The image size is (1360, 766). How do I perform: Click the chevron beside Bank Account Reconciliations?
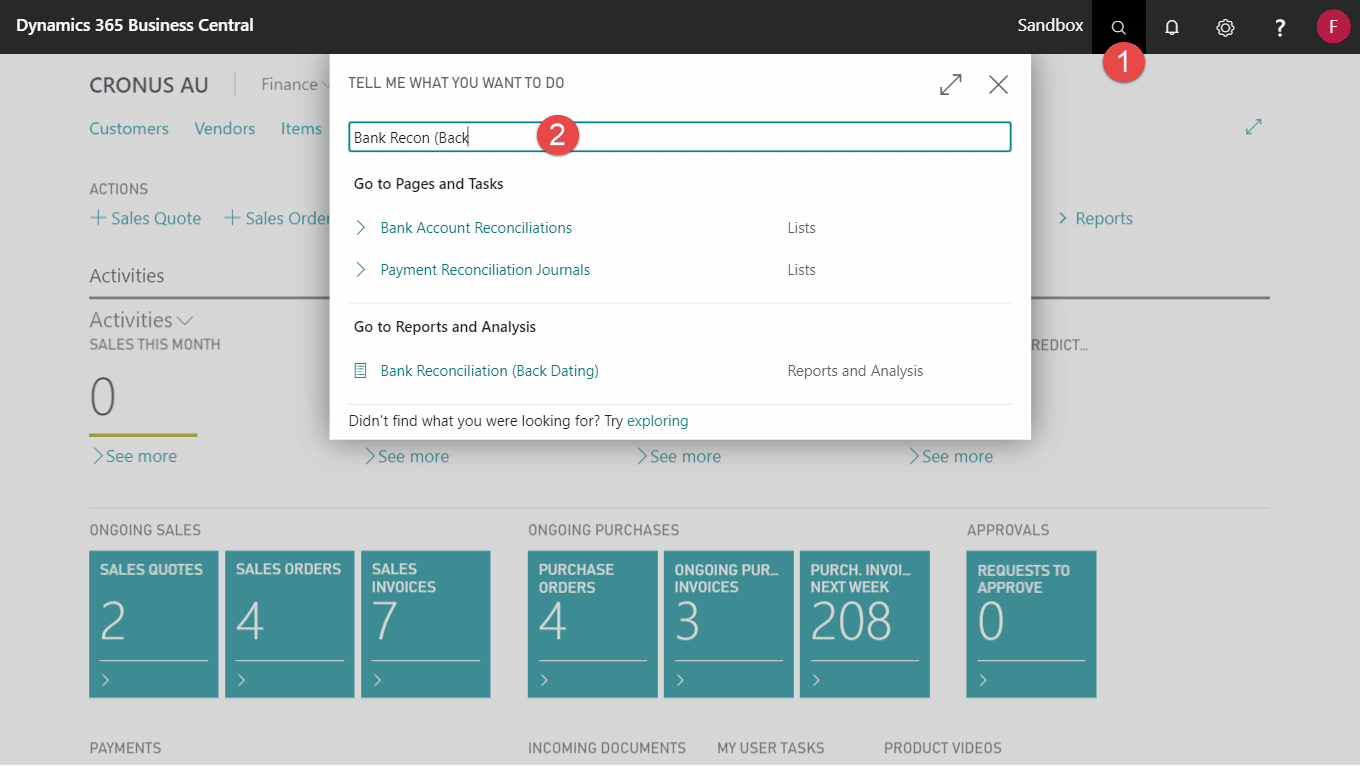(361, 228)
